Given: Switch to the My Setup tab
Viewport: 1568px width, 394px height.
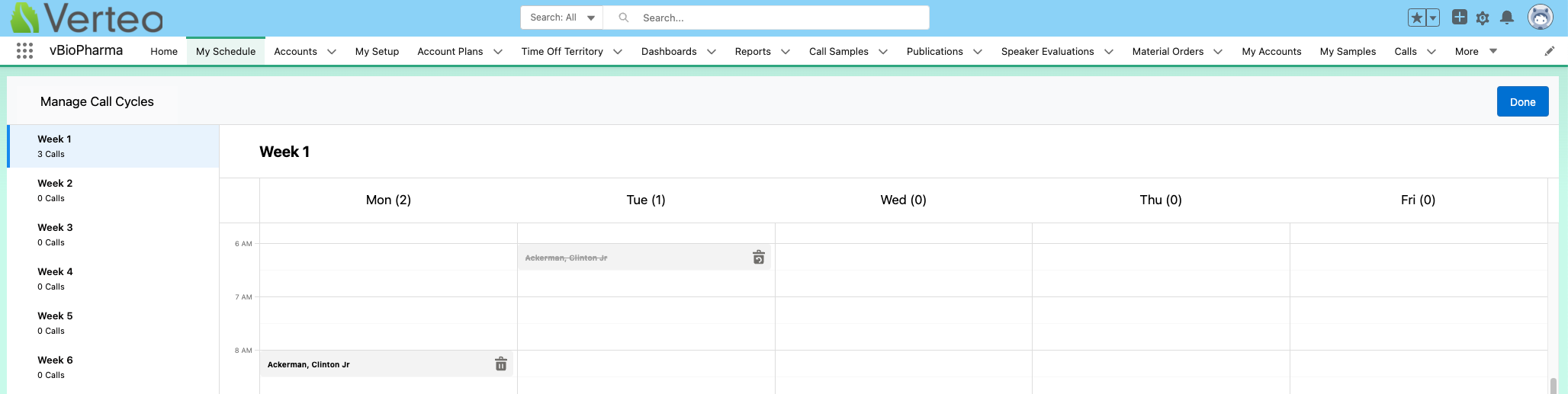Looking at the screenshot, I should 377,51.
